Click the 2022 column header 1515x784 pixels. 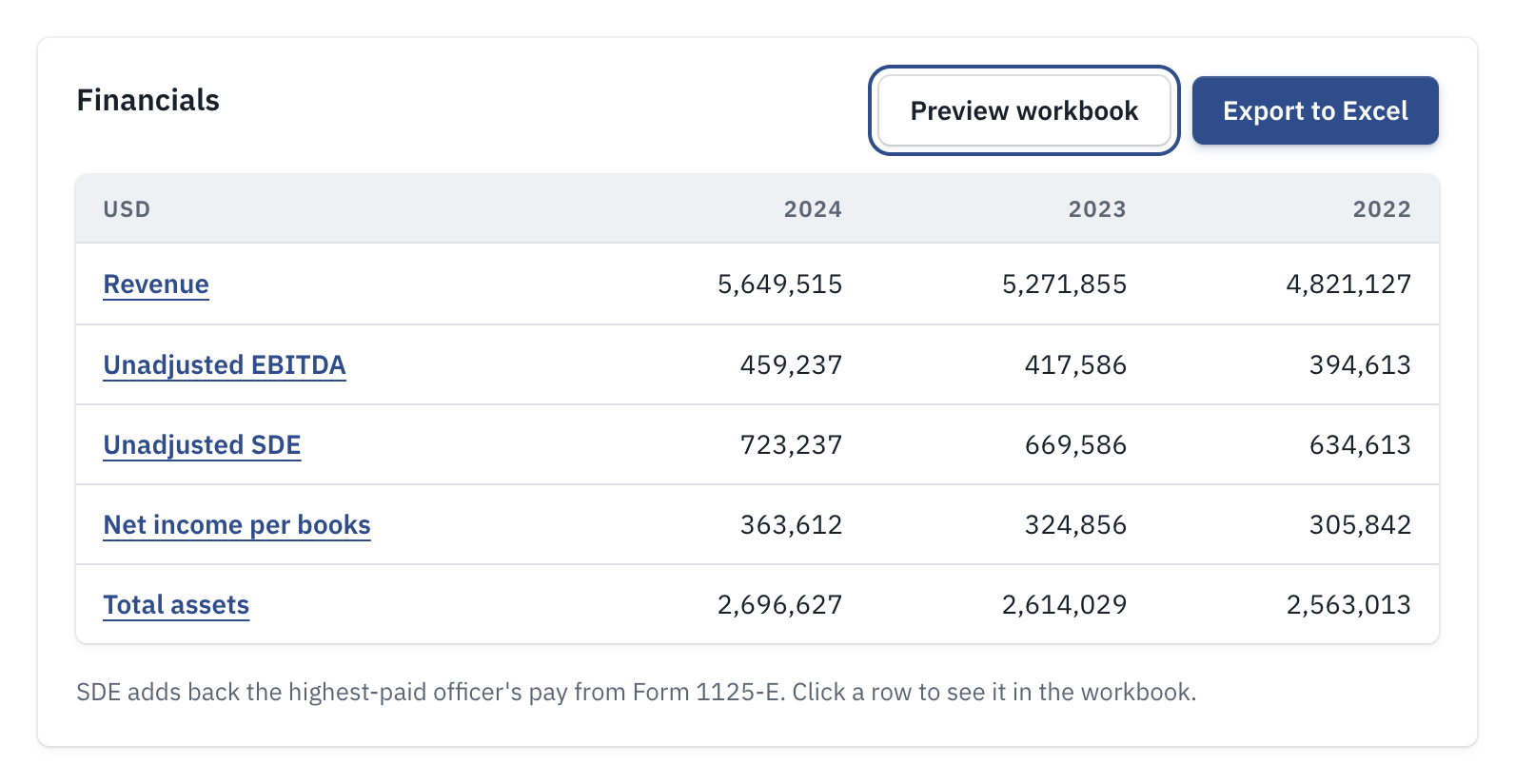click(1383, 209)
